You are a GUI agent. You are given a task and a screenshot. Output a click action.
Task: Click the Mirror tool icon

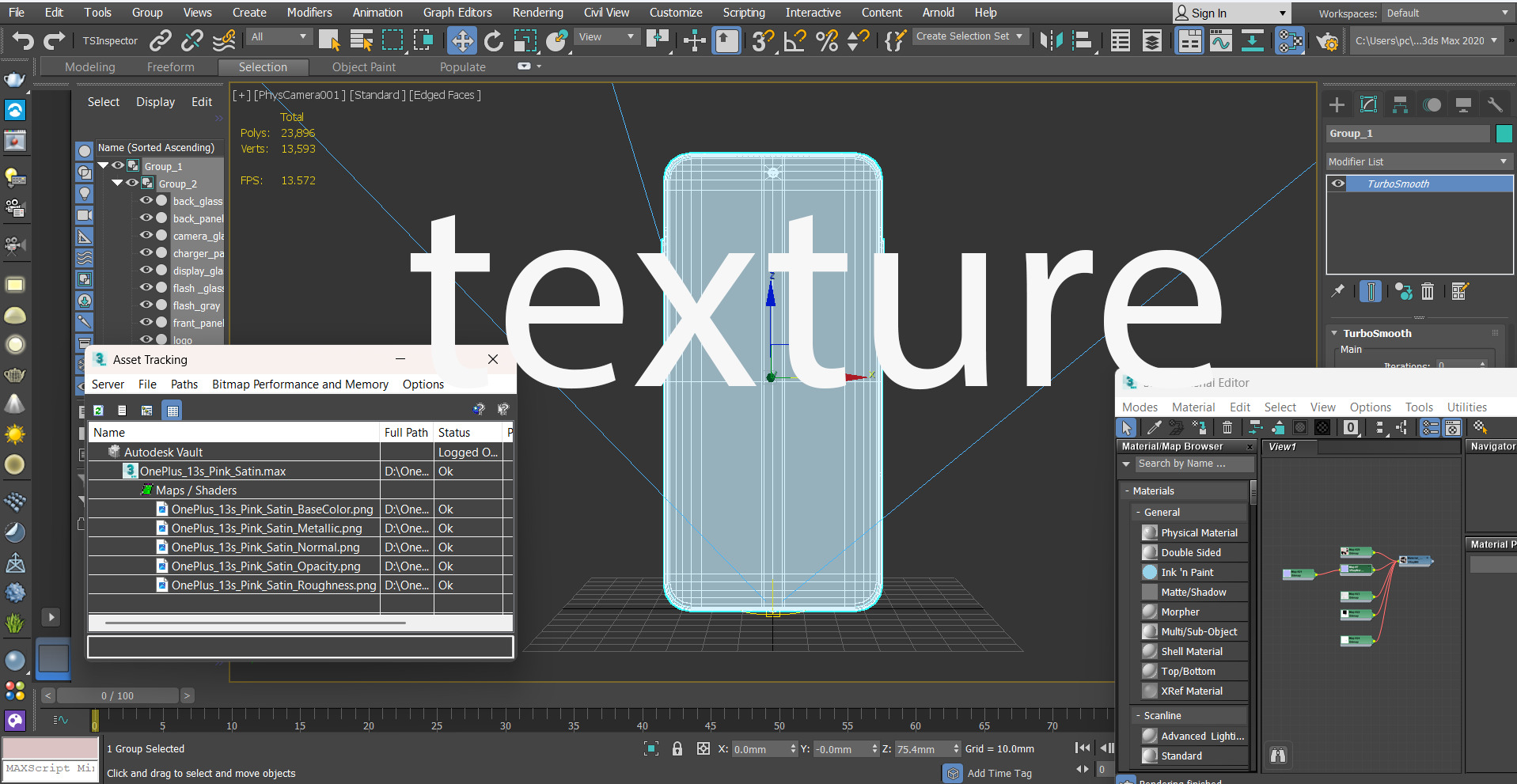(x=1051, y=40)
